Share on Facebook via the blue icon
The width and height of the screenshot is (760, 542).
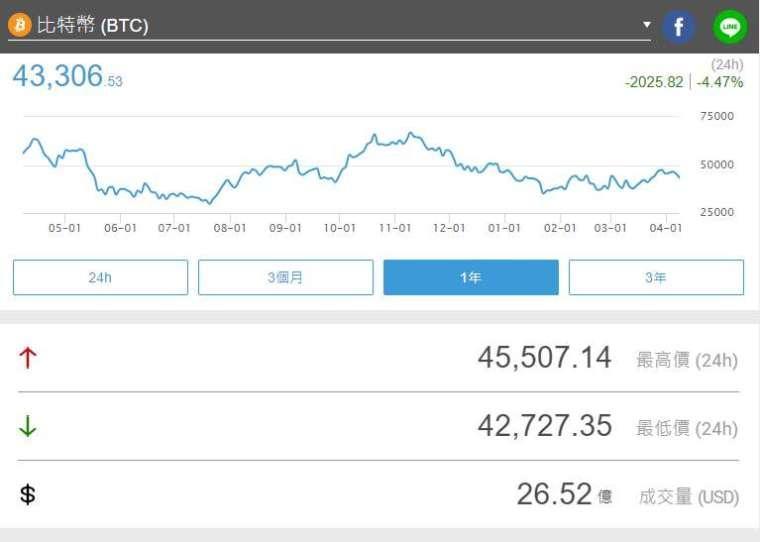tap(679, 26)
